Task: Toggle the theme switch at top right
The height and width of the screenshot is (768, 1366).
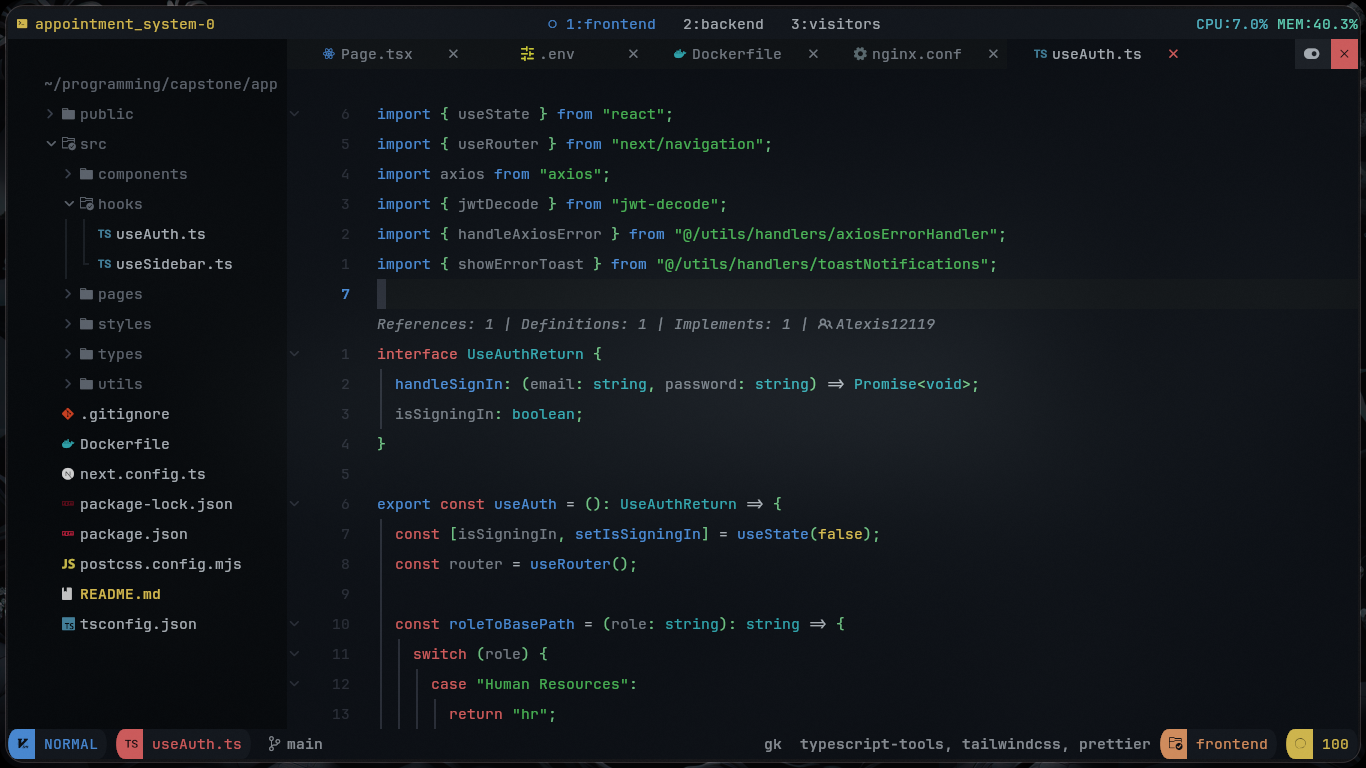Action: (x=1311, y=54)
